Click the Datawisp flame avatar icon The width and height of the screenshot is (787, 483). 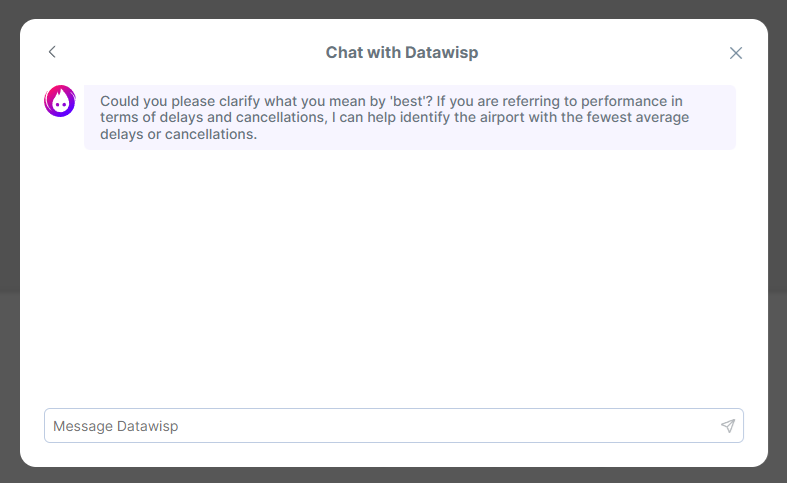[60, 101]
